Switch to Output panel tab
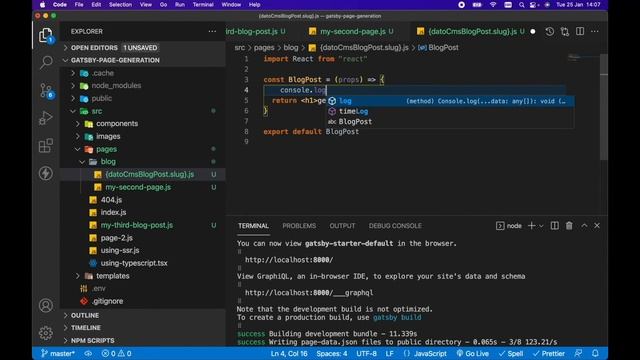The image size is (640, 360). 342,226
